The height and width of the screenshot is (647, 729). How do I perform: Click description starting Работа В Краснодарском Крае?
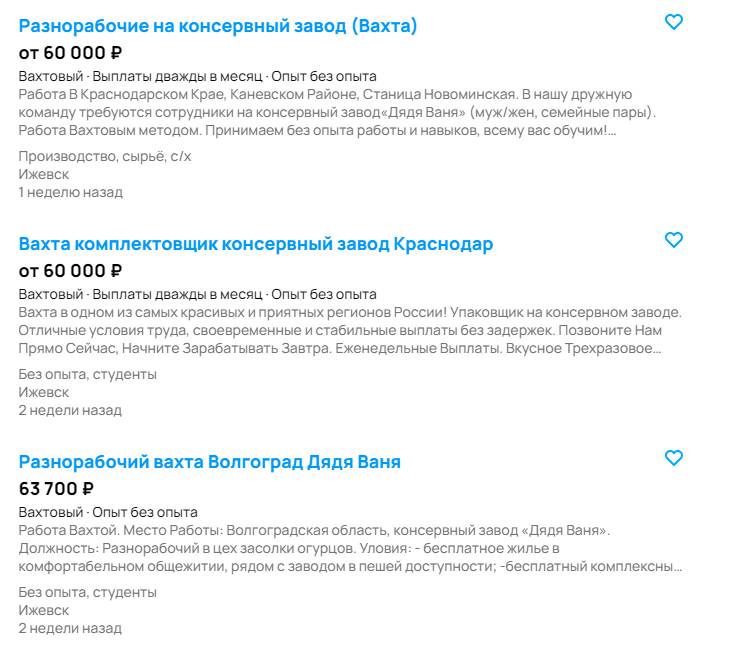(x=337, y=112)
